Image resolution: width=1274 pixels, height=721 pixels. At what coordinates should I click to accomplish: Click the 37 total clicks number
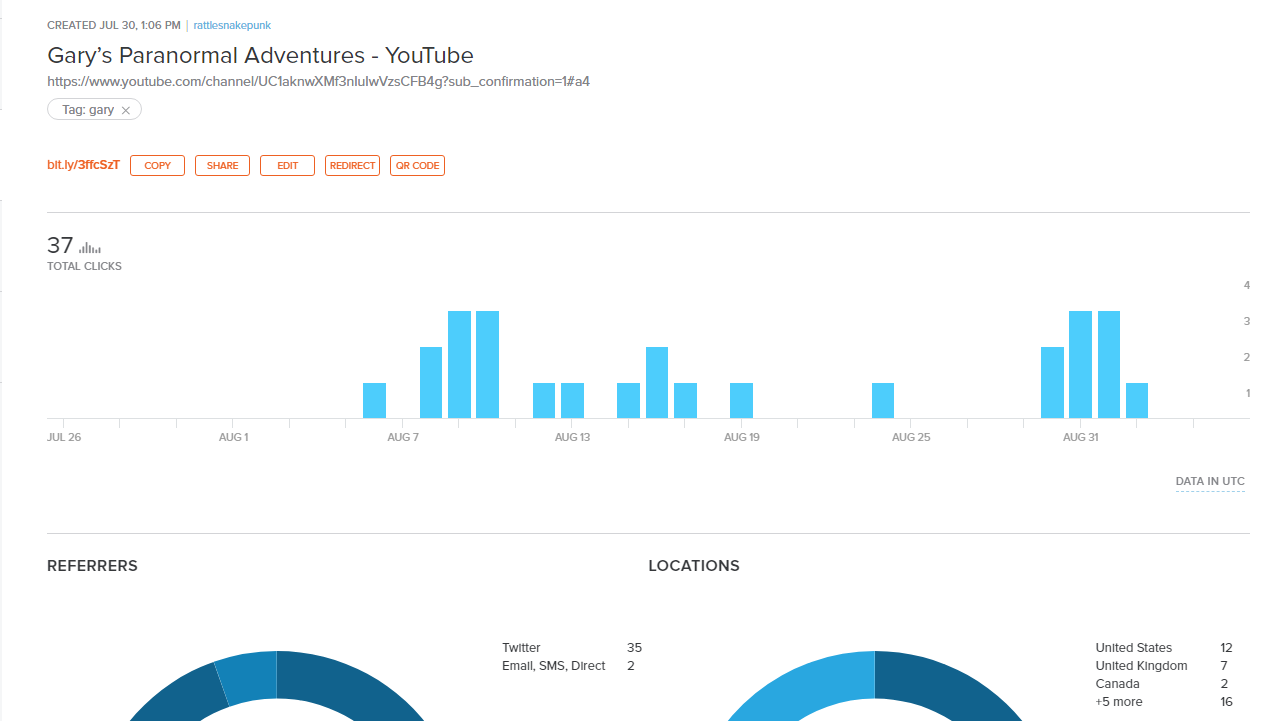tap(60, 245)
